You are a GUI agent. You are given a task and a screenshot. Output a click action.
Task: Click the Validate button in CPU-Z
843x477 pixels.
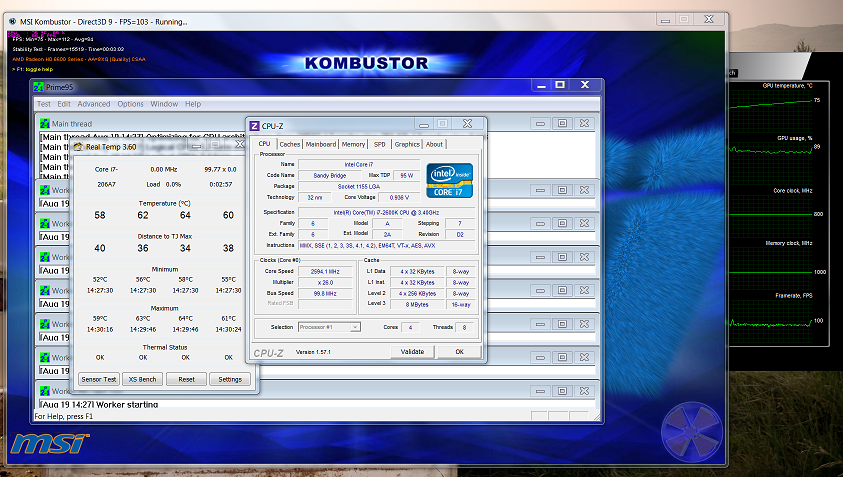412,351
